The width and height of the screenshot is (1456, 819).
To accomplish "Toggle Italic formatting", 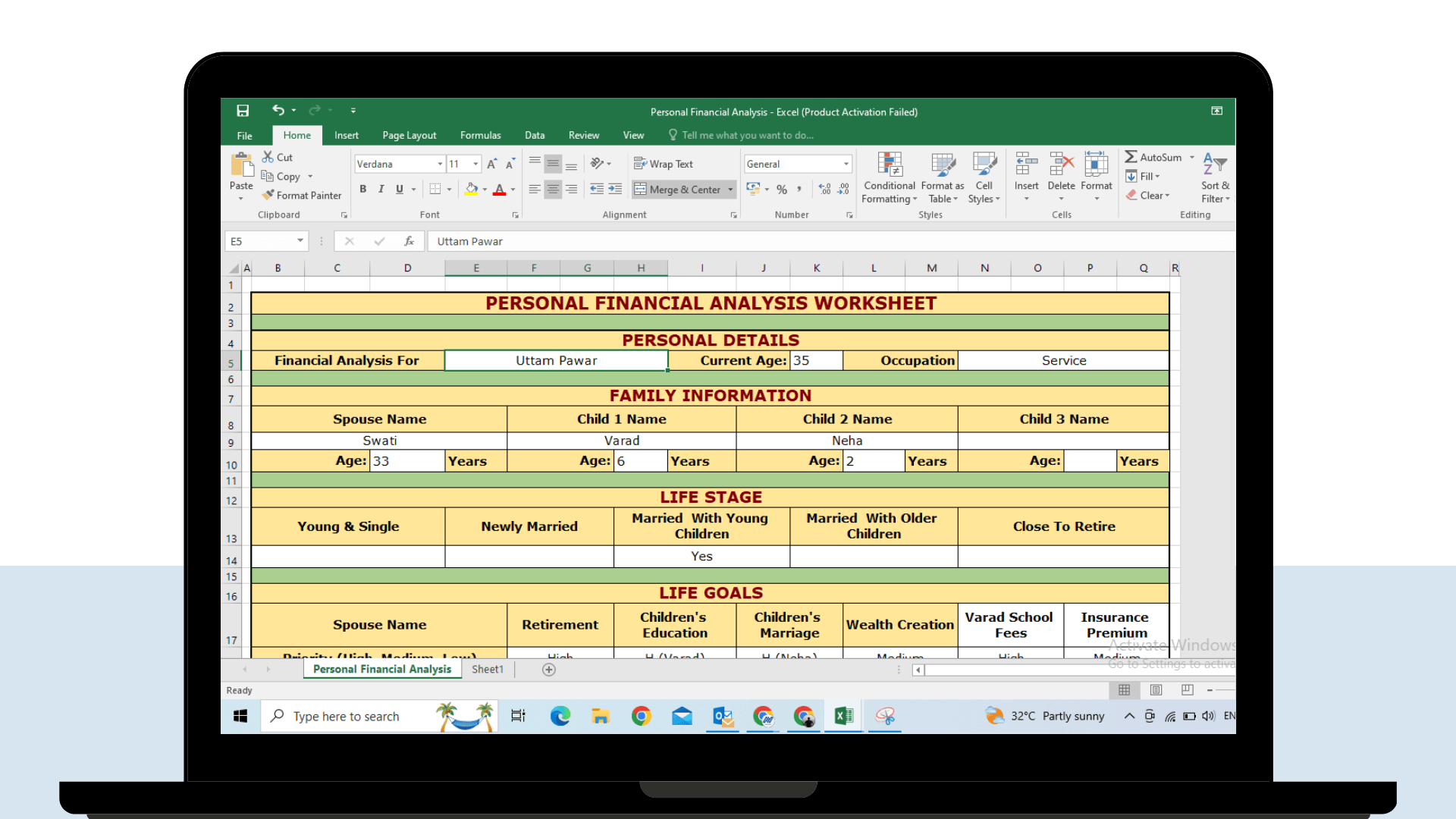I will point(381,189).
